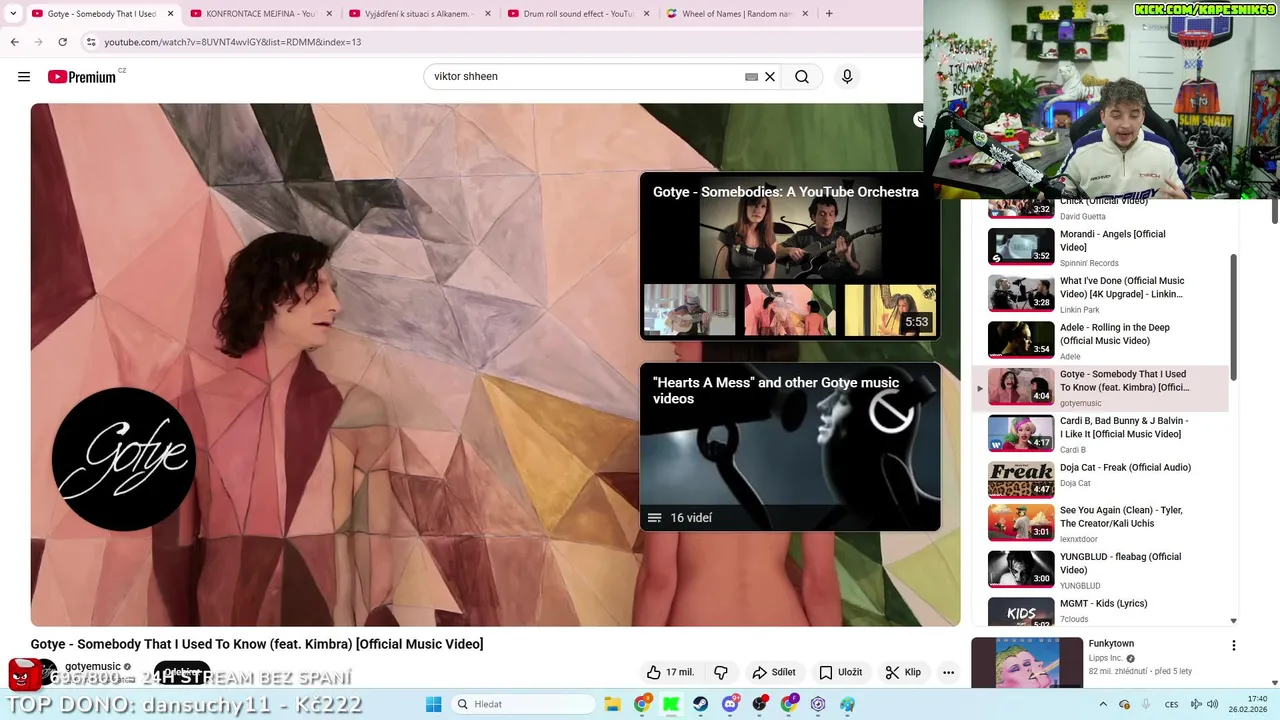The image size is (1280, 720).
Task: Clear the search box with the X icon
Action: [x=770, y=77]
